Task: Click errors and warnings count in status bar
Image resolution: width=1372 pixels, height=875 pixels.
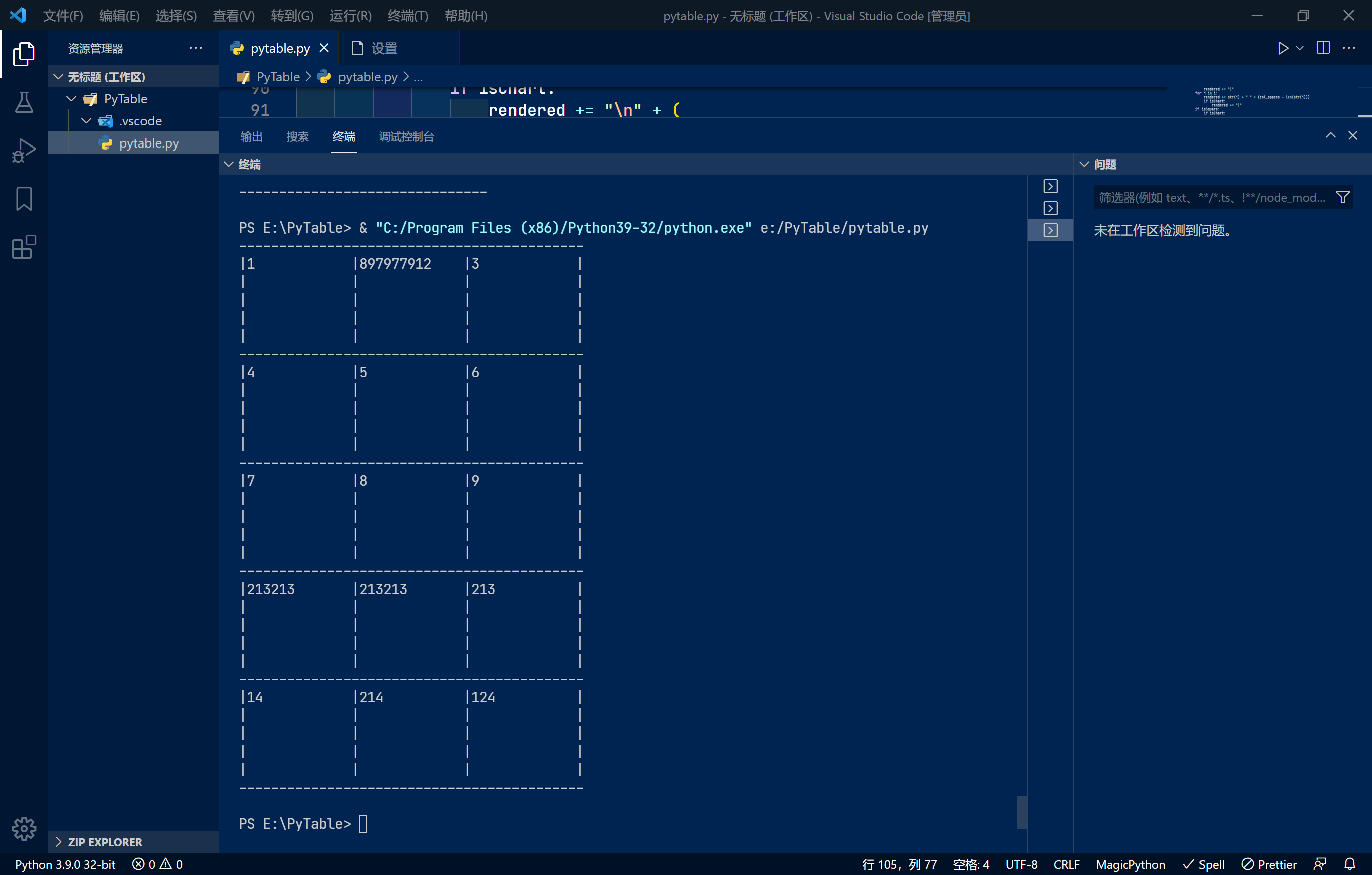Action: pos(157,864)
